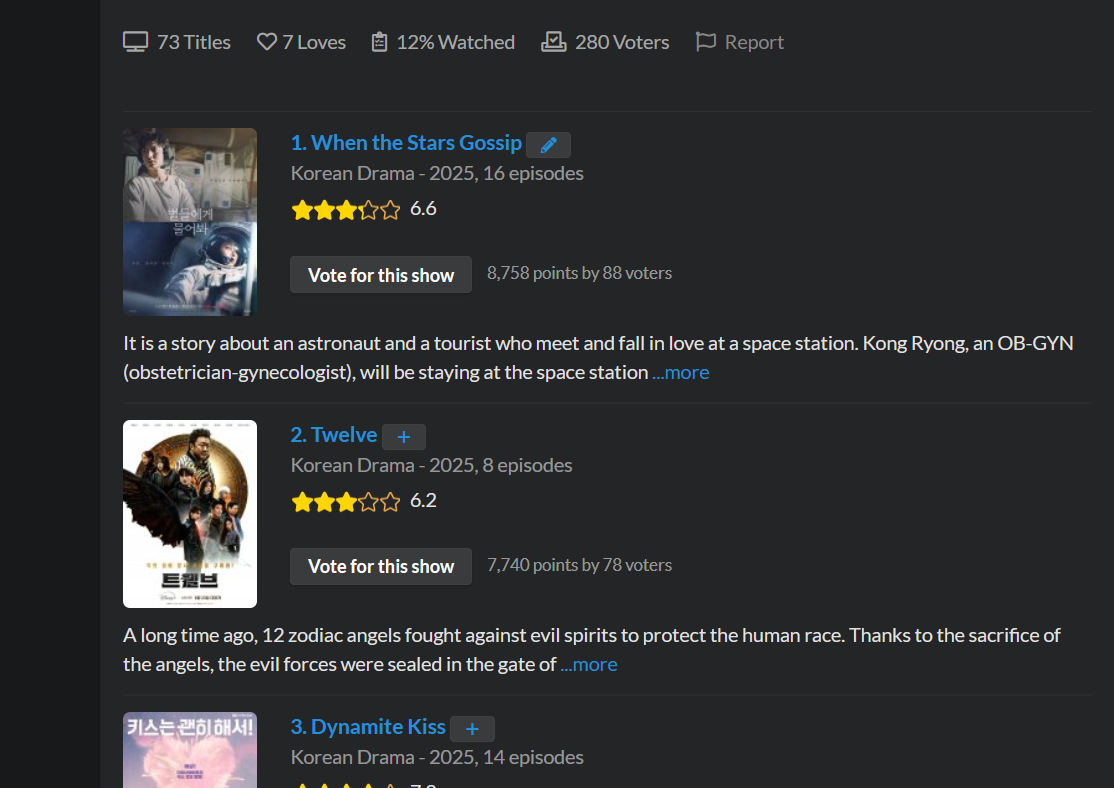1114x788 pixels.
Task: Click the 280 Voters text
Action: [622, 42]
